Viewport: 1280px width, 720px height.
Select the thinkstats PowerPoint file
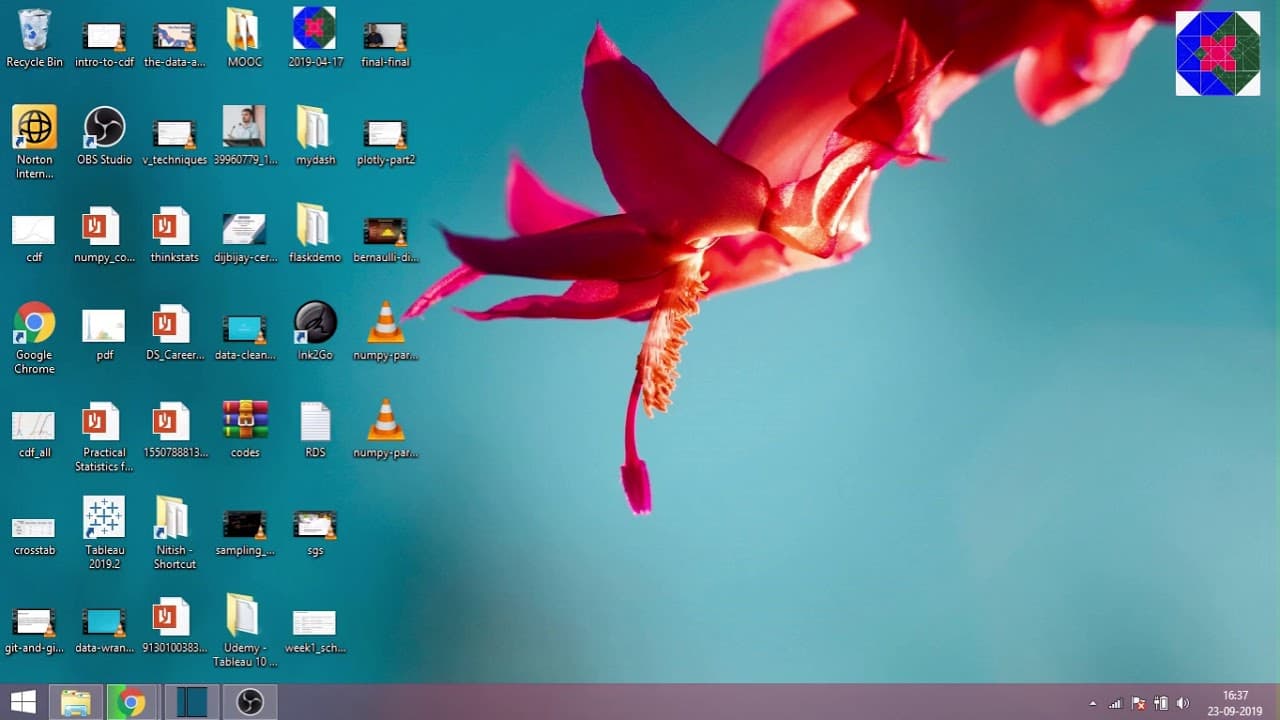(174, 234)
